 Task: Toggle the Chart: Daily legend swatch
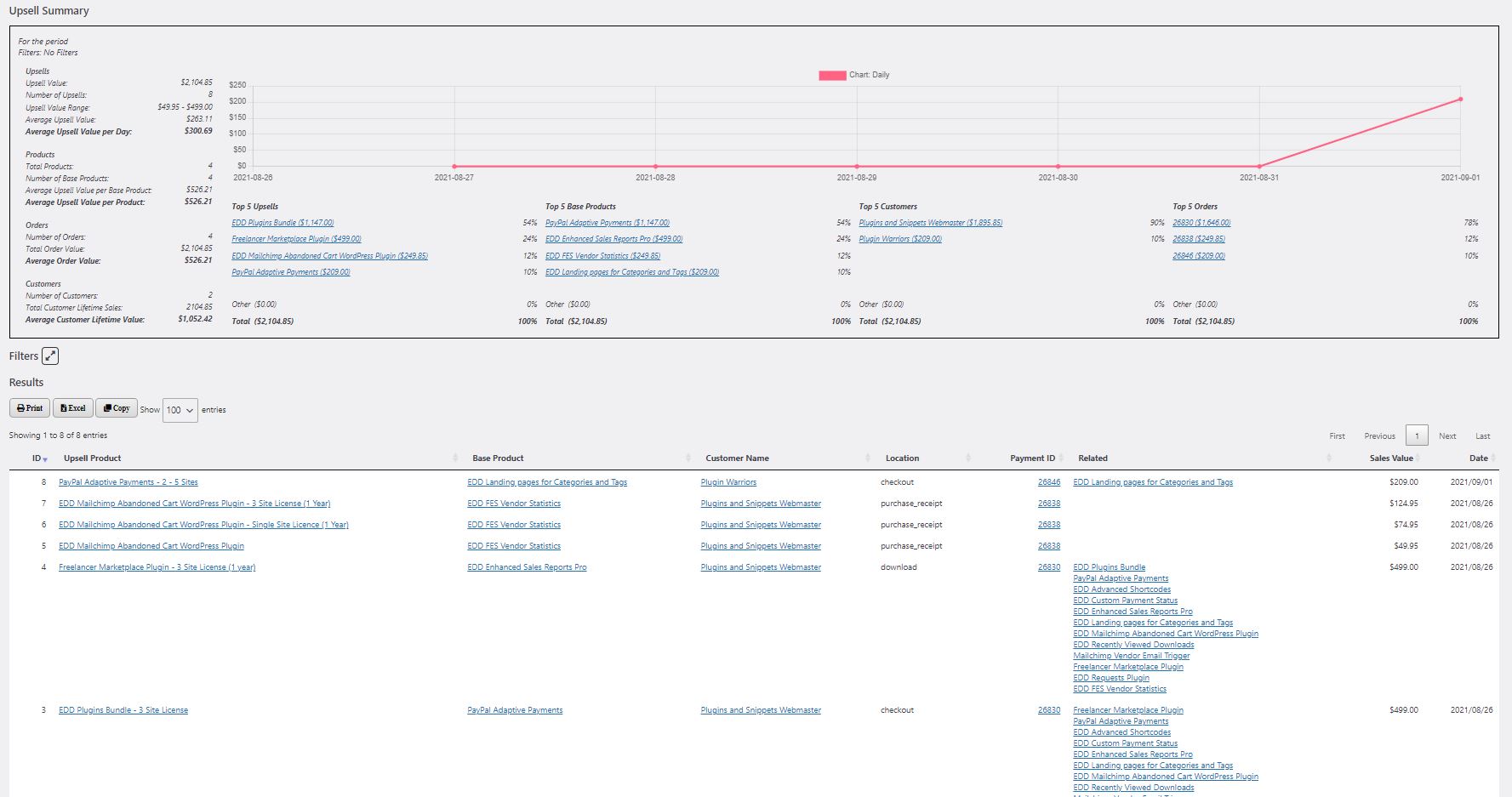click(x=832, y=75)
